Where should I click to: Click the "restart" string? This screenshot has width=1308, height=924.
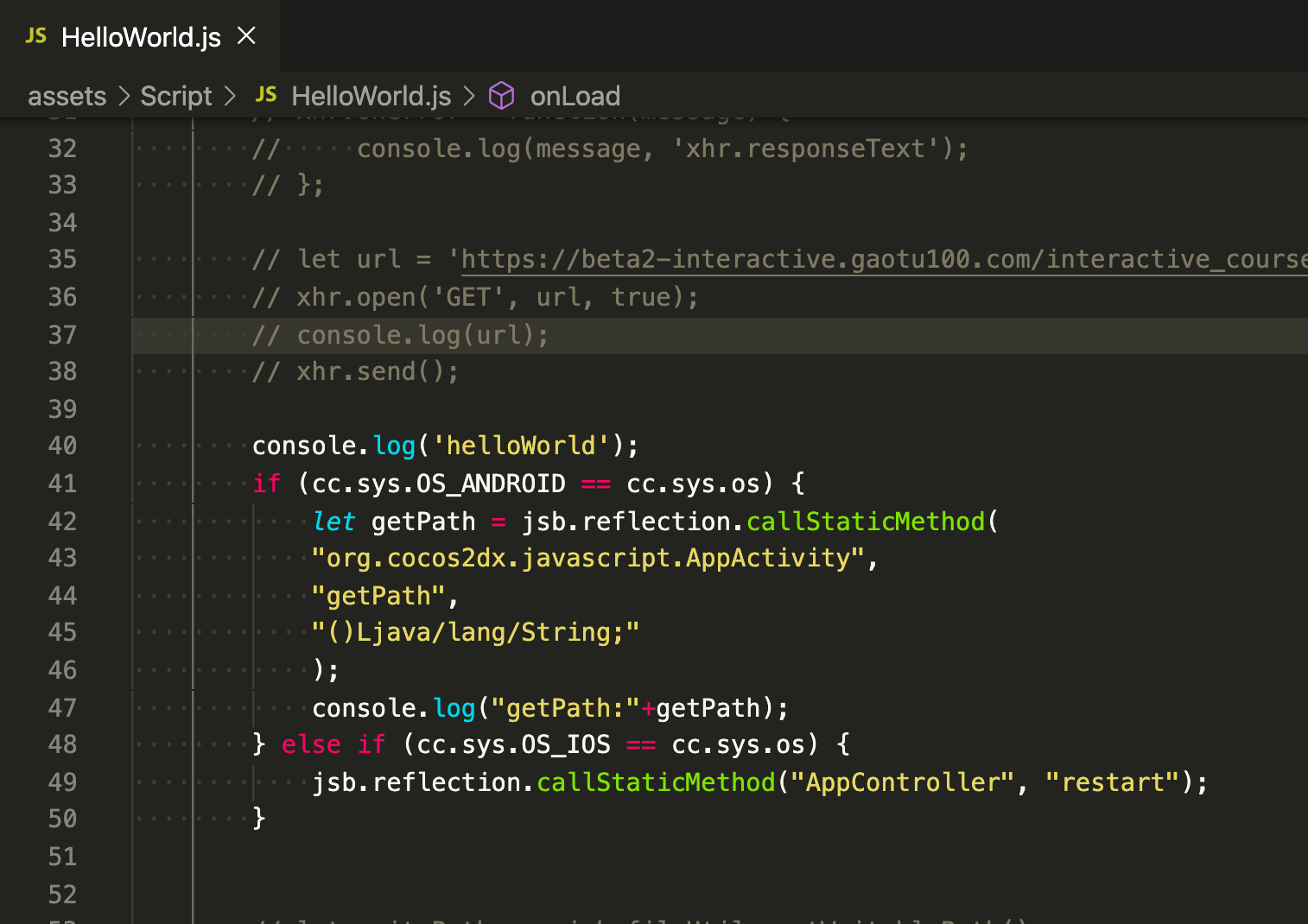click(1113, 782)
